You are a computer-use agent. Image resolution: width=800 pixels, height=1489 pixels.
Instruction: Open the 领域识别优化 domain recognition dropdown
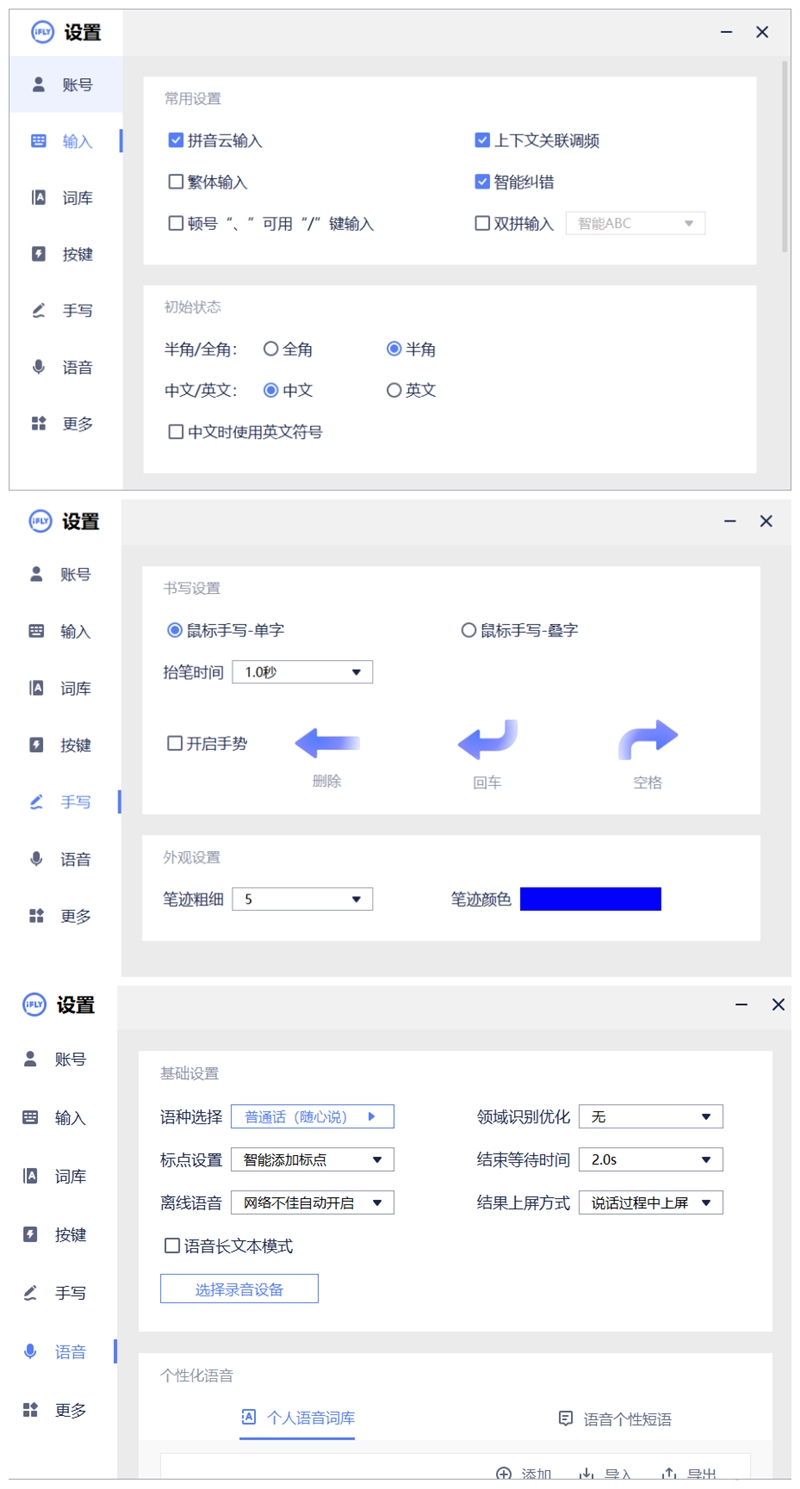click(x=650, y=1115)
